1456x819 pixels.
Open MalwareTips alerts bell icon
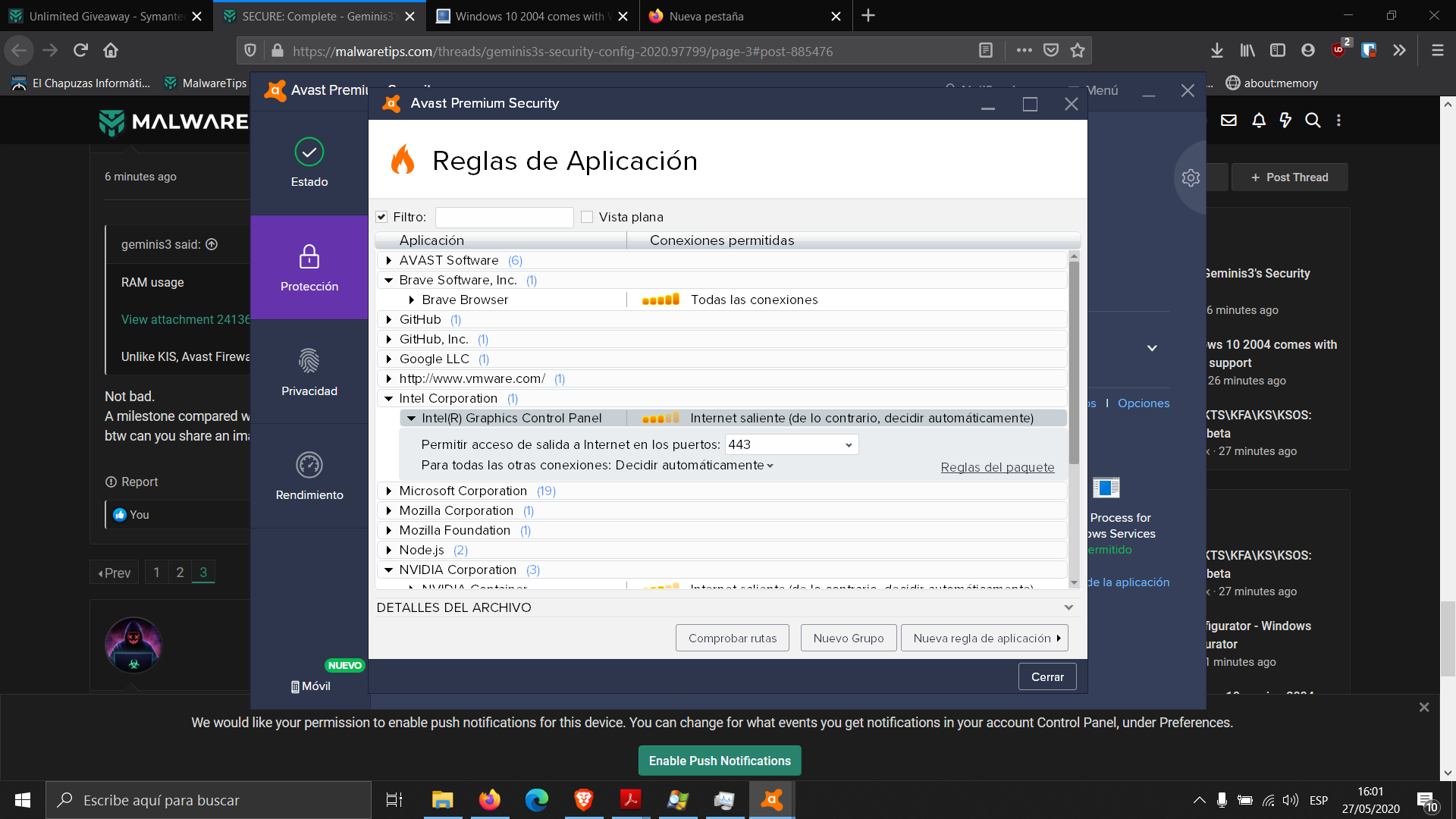tap(1258, 121)
